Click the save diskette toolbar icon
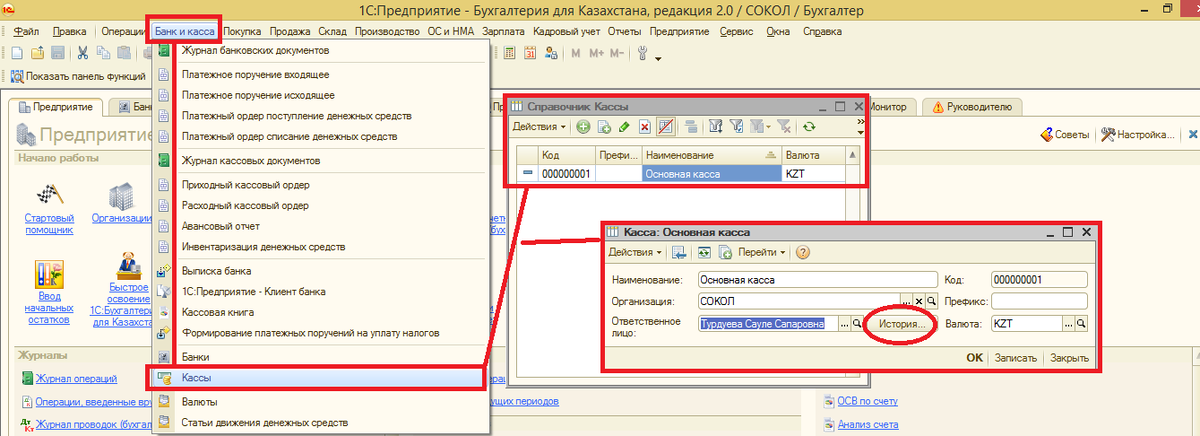 click(57, 53)
